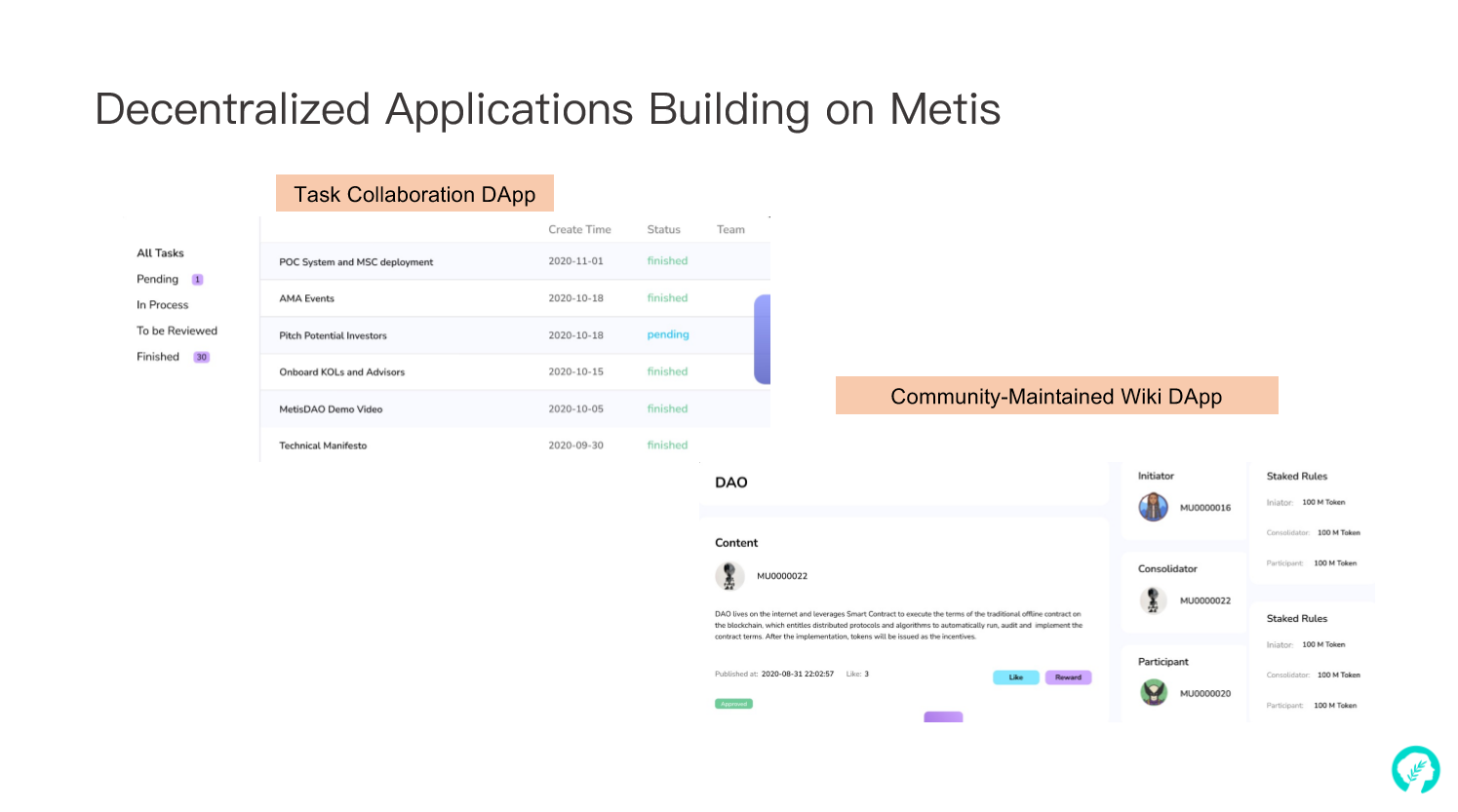Click the Task Collaboration DApp label
Screen dimensions: 1458x812
(x=414, y=194)
